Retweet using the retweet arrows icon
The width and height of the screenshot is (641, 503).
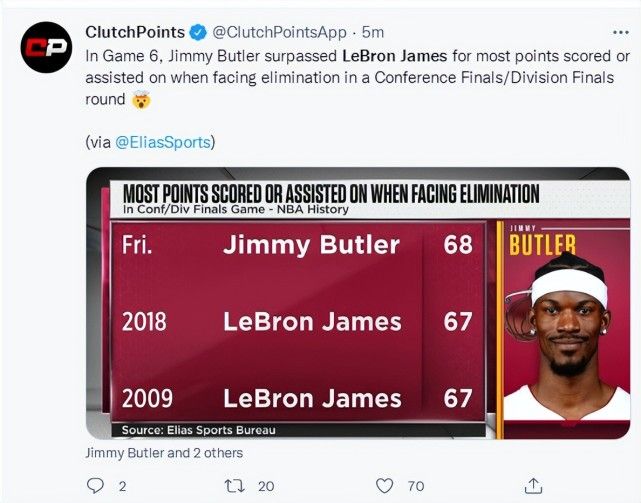click(x=232, y=486)
